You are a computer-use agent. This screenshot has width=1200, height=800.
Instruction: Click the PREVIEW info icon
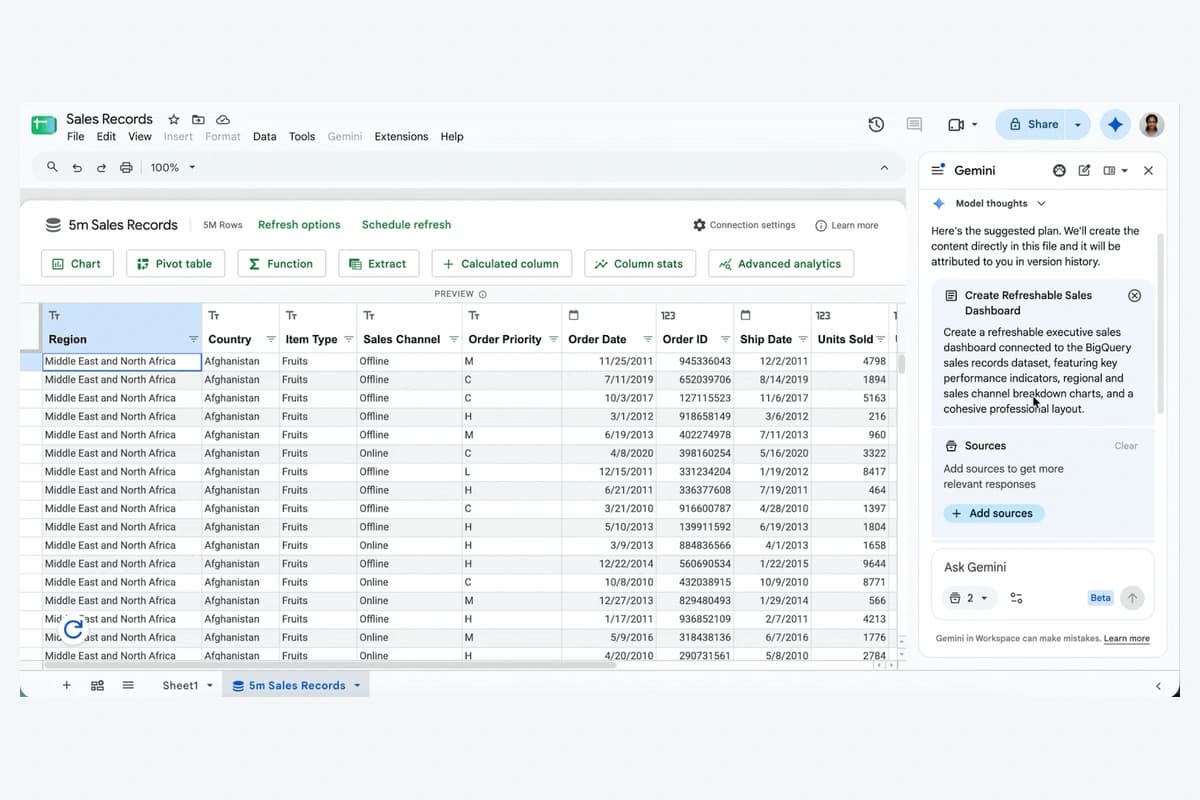(483, 294)
